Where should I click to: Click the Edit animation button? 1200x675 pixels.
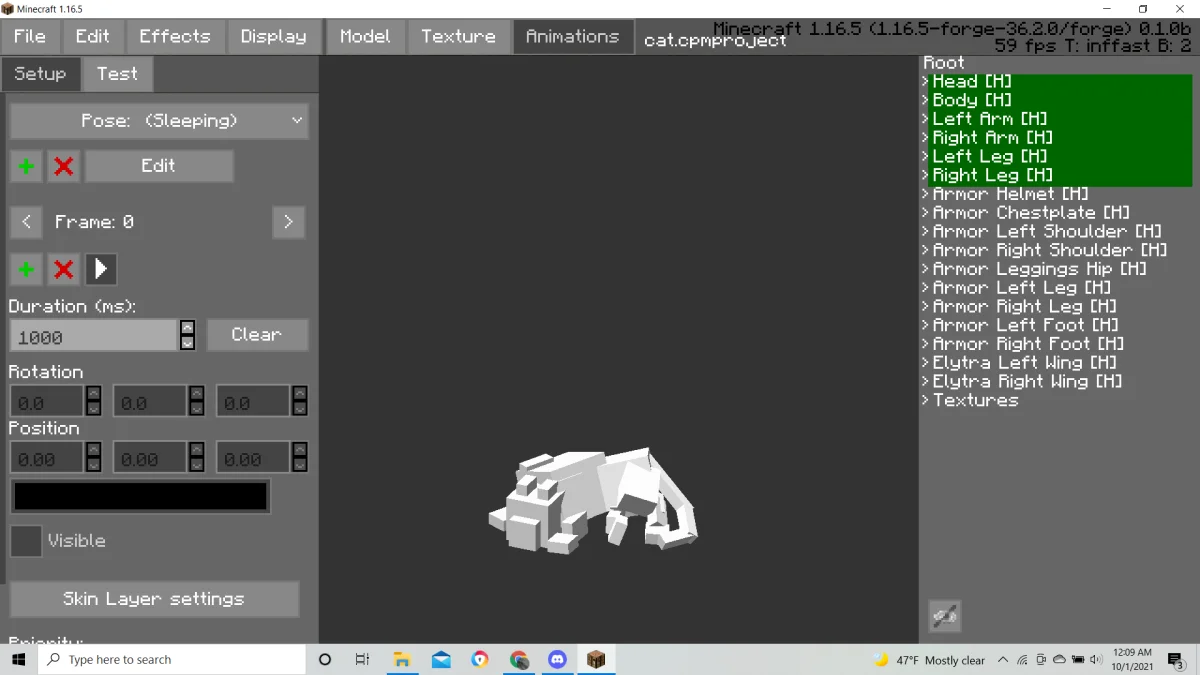pos(159,166)
